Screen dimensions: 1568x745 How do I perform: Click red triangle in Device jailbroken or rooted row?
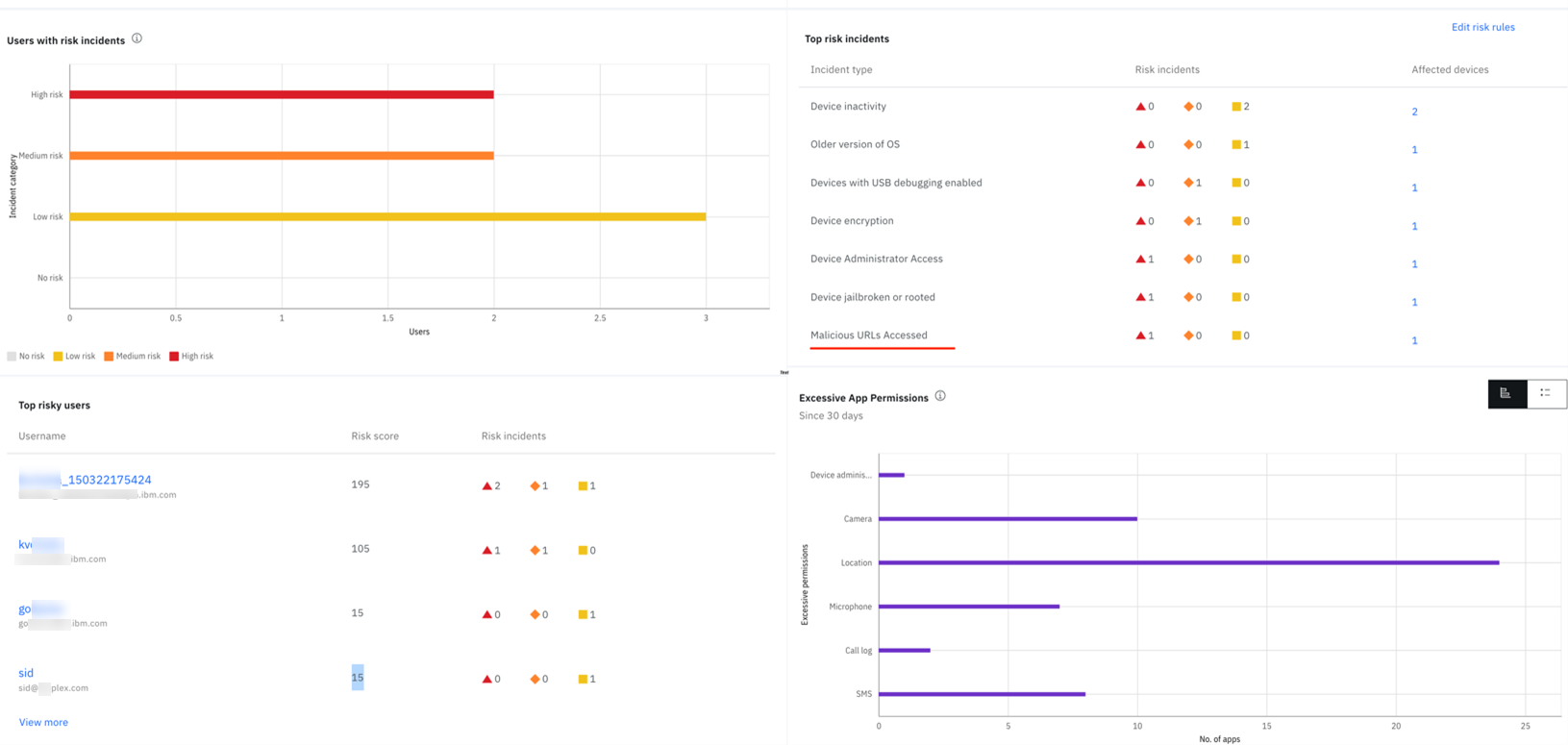[x=1140, y=297]
